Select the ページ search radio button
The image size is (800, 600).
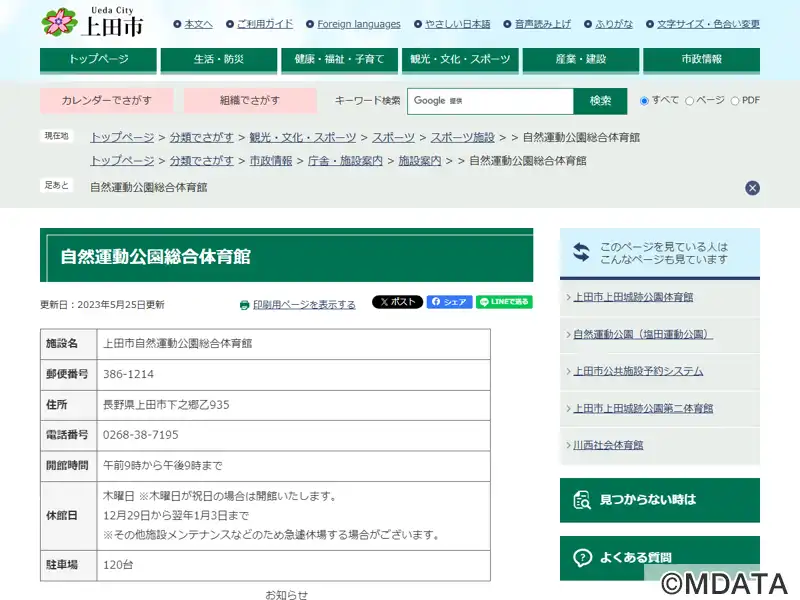(x=689, y=101)
